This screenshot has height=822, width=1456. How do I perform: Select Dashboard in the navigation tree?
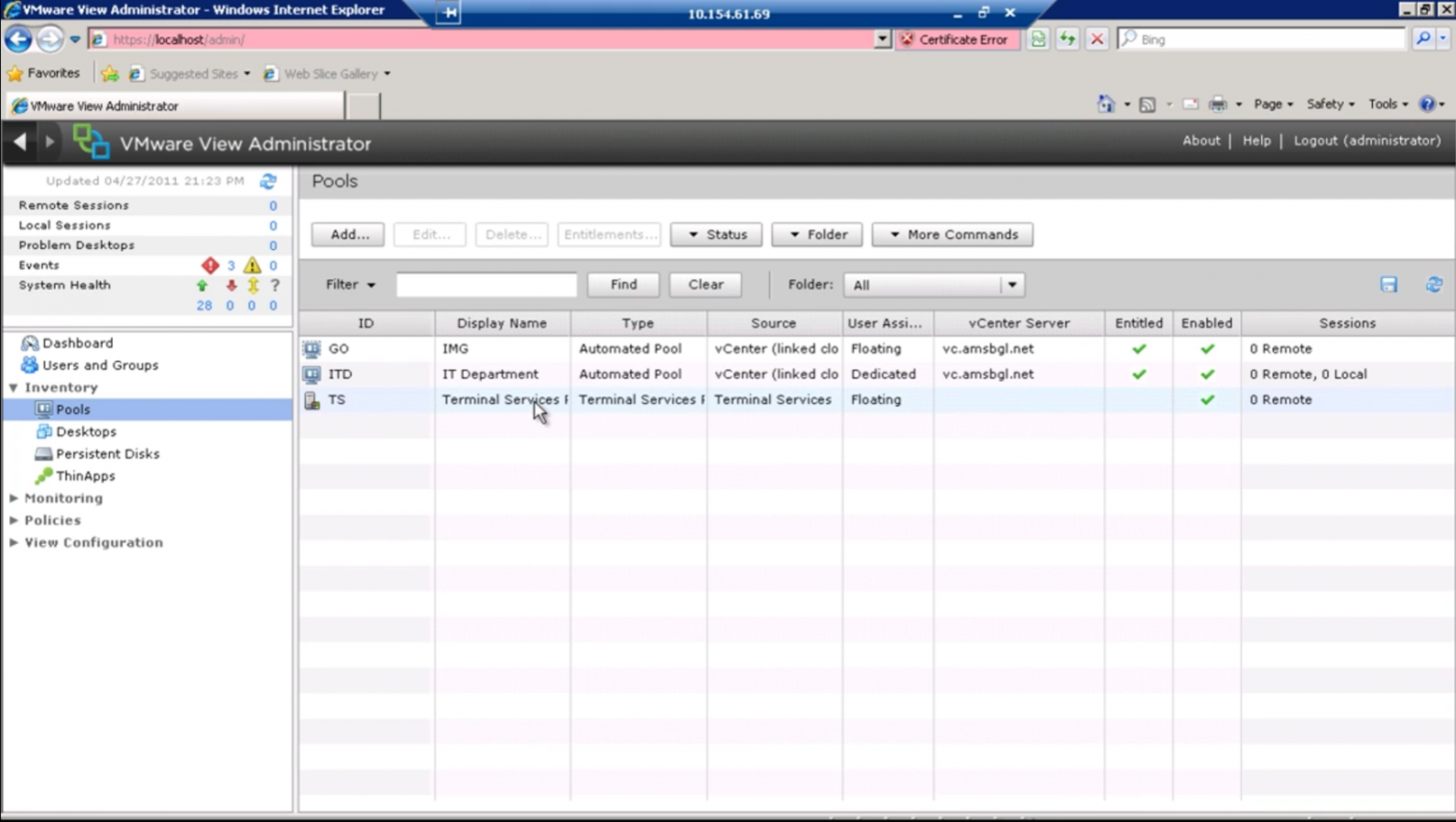(77, 343)
